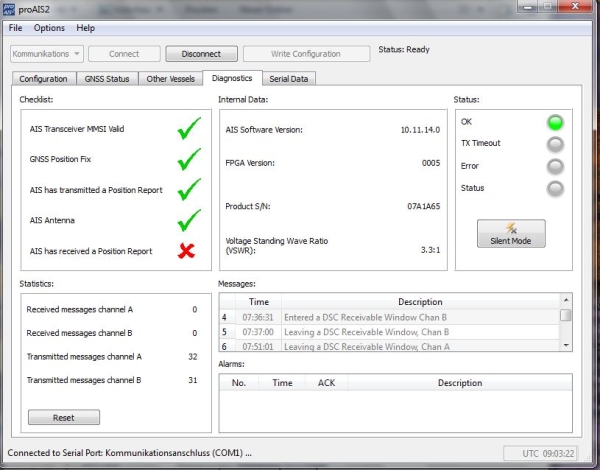
Task: Close the proAIS2 window
Action: click(x=576, y=7)
